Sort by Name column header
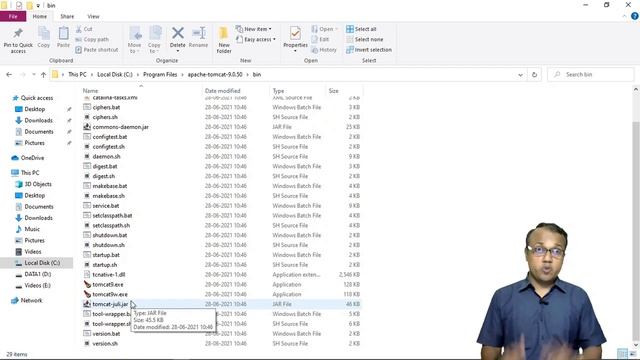This screenshot has width=640, height=360. (91, 91)
